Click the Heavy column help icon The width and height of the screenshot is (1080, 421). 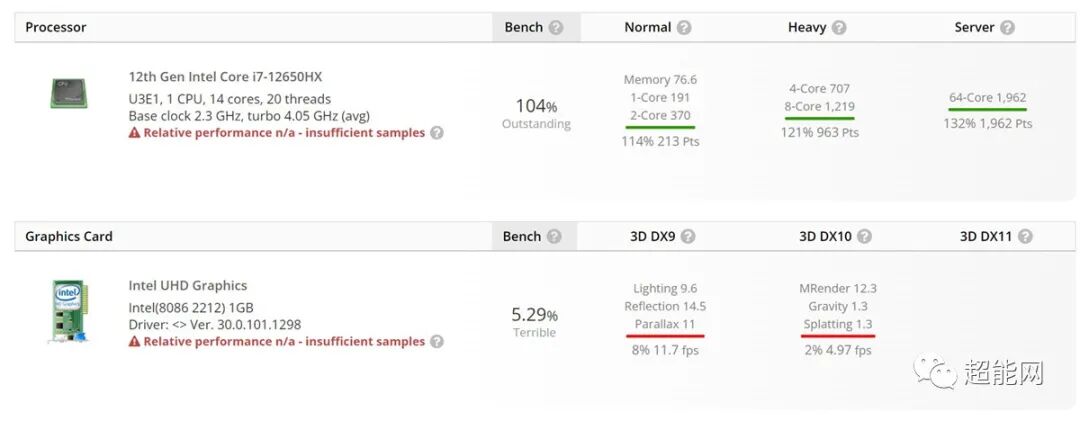839,28
